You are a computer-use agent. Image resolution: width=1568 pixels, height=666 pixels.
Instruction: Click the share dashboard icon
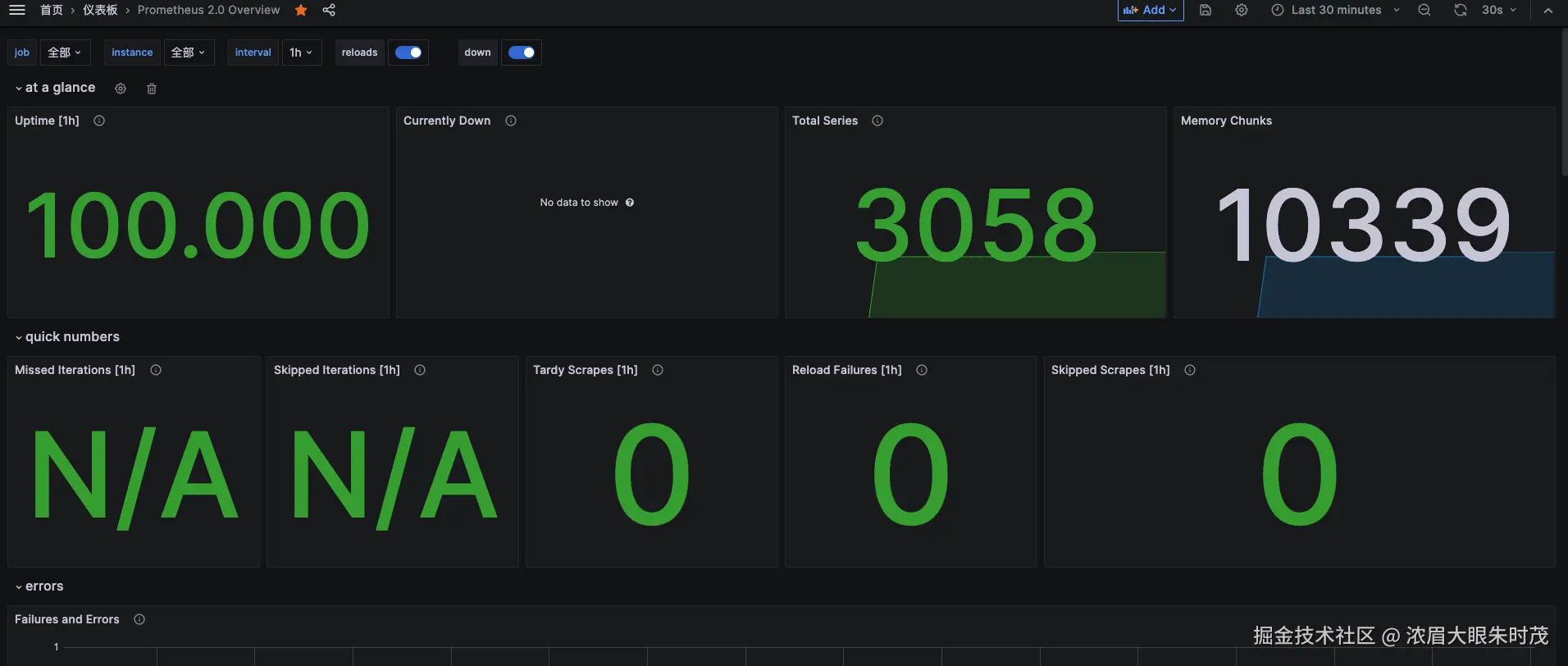tap(329, 10)
